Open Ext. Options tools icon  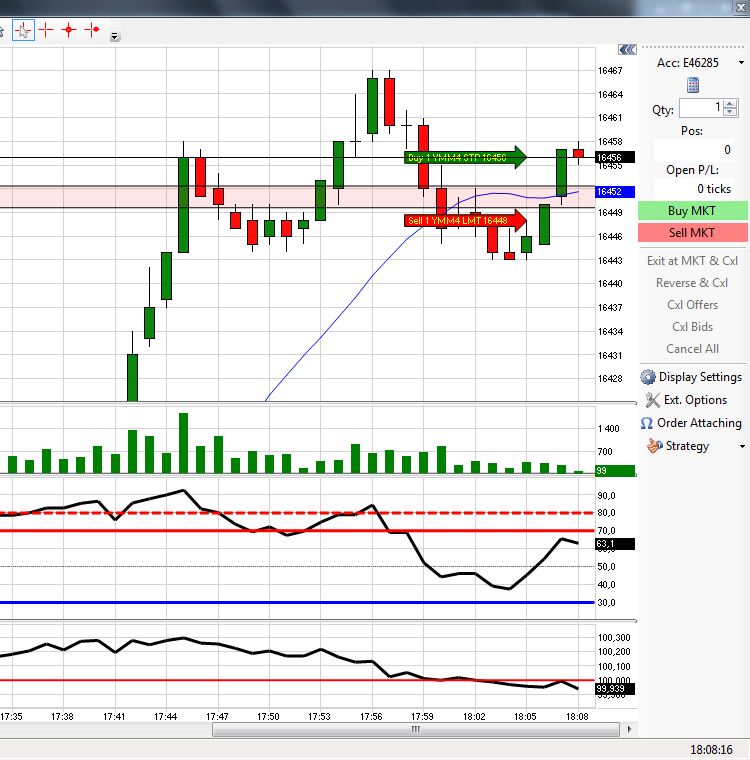coord(652,400)
